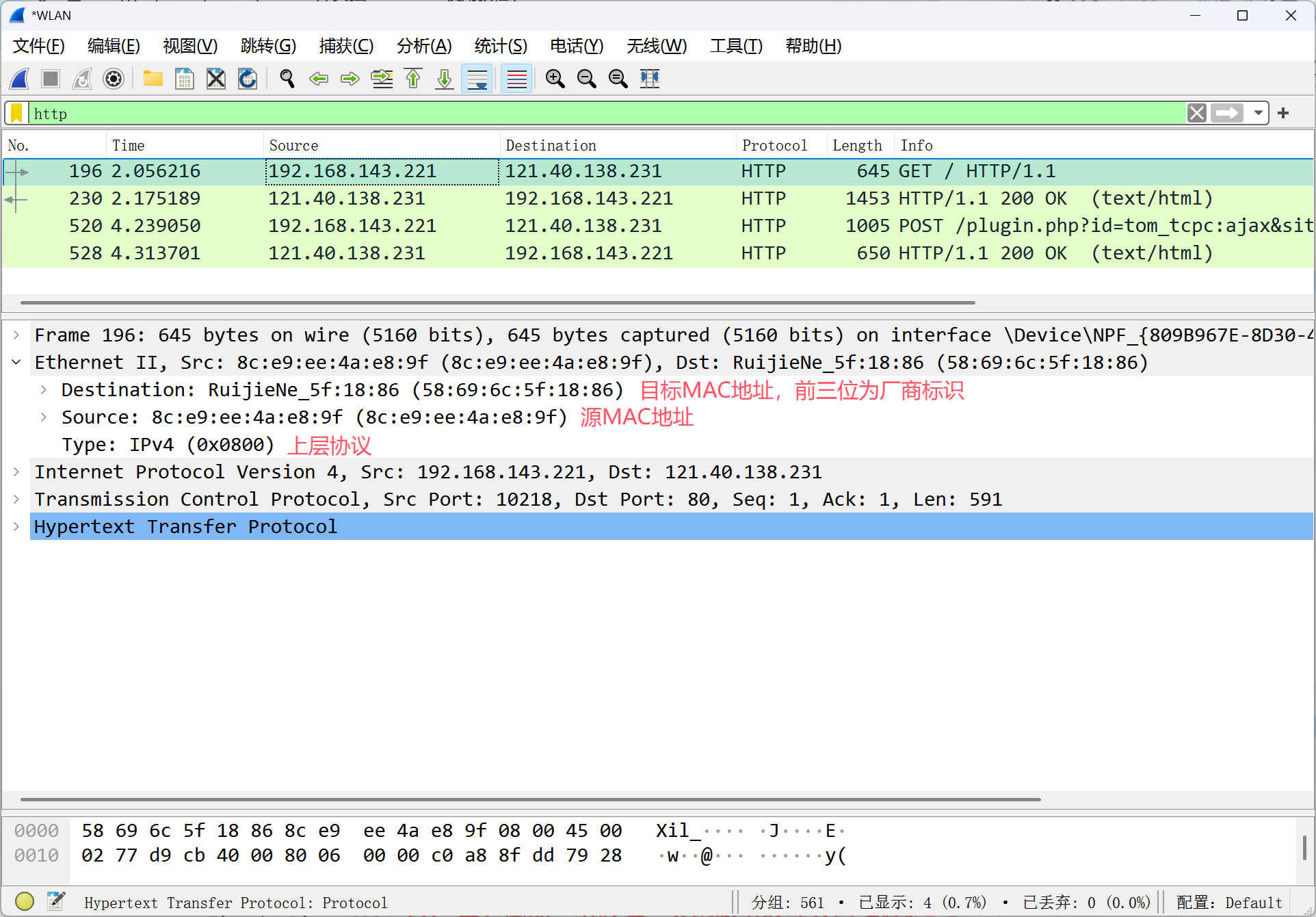Expand the Hypertext Transfer Protocol tree
The image size is (1316, 917).
[x=16, y=526]
